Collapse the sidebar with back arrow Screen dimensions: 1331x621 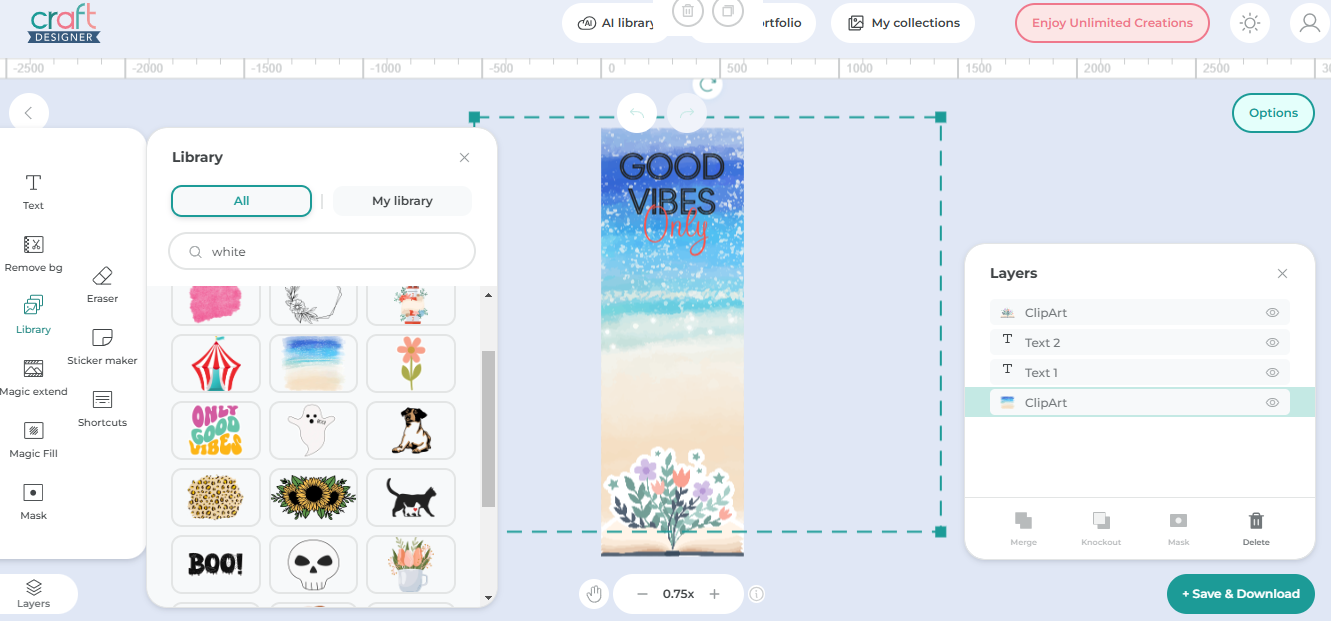coord(28,113)
